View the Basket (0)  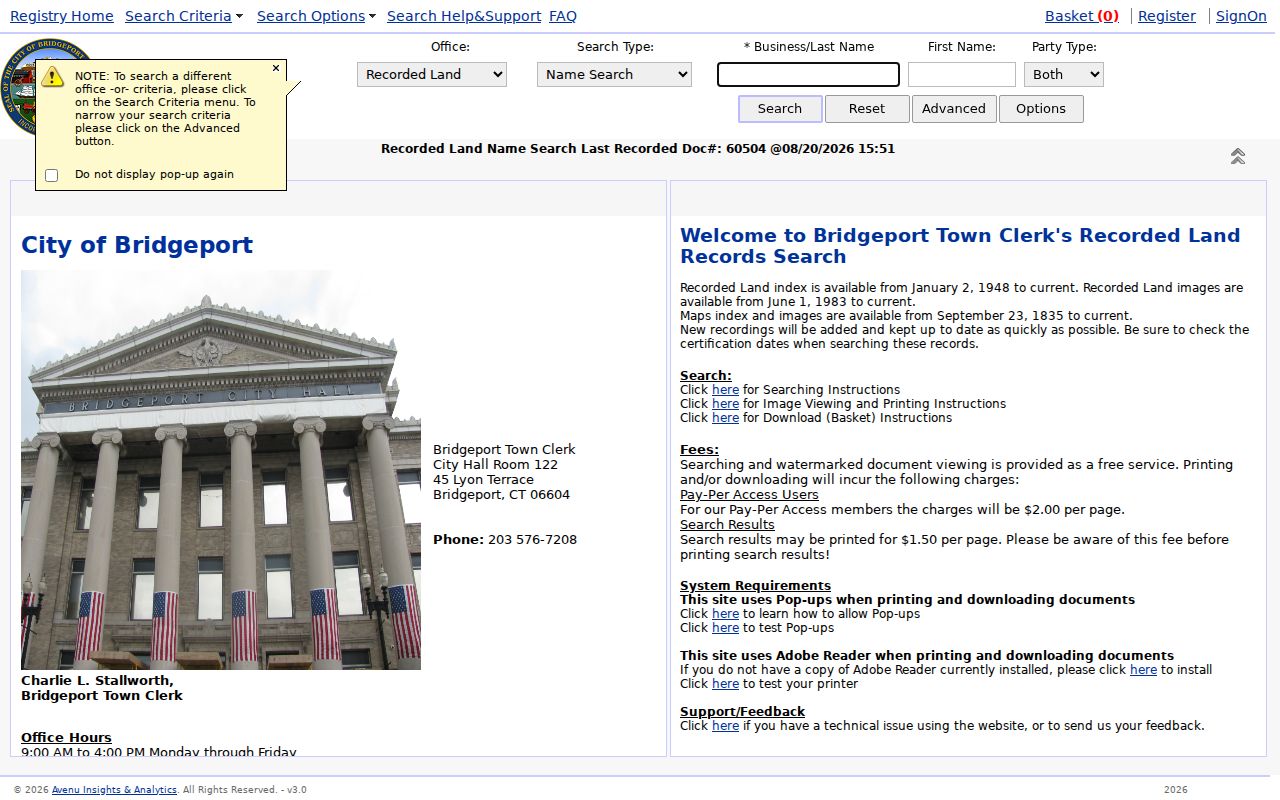pos(1082,16)
